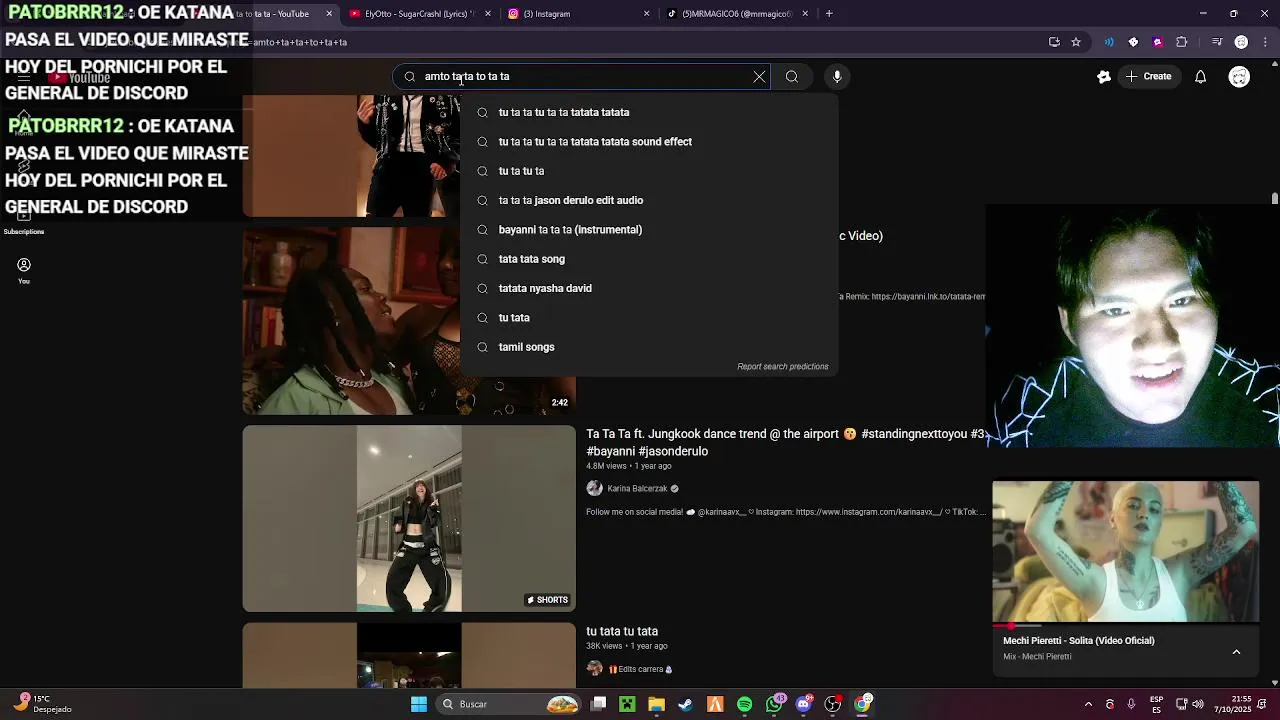Bookmark this page with the star icon
This screenshot has width=1280, height=720.
click(x=1076, y=42)
